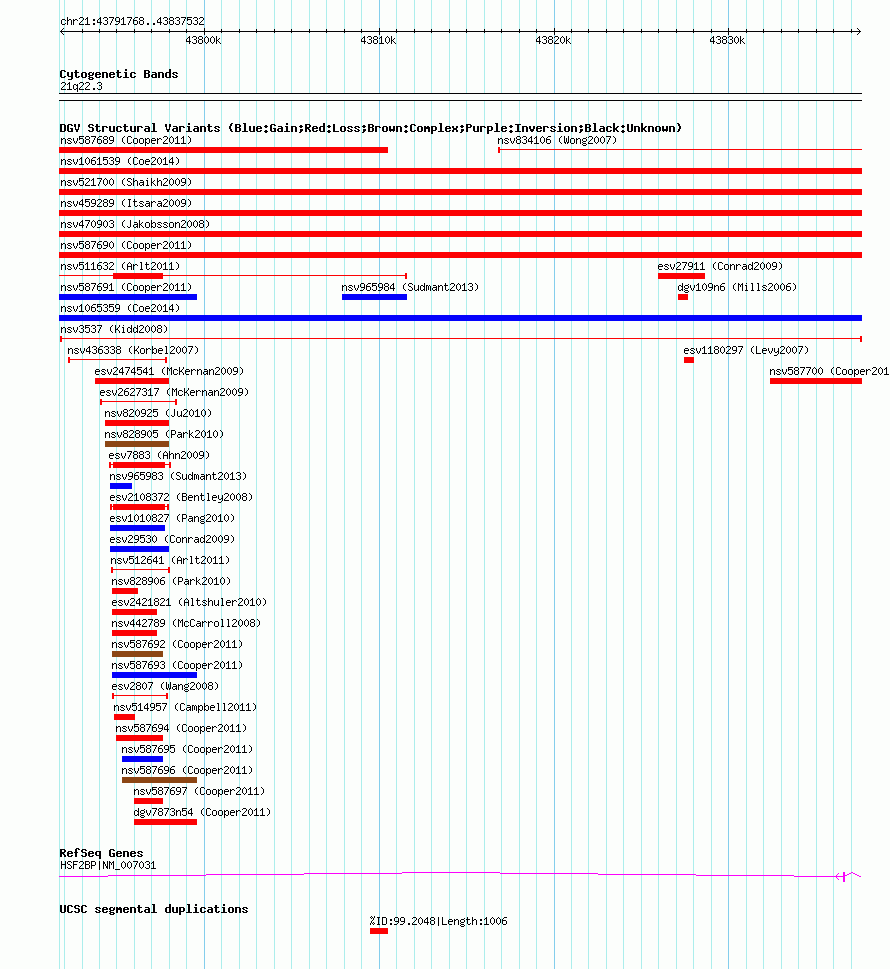This screenshot has height=969, width=890.
Task: Open nsv828906 (Park2010) label
Action: coord(171,582)
